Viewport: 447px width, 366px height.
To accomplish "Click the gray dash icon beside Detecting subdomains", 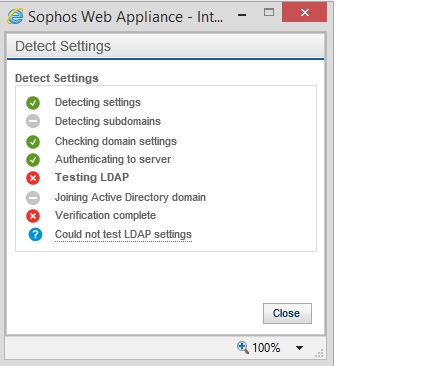I will coord(33,121).
